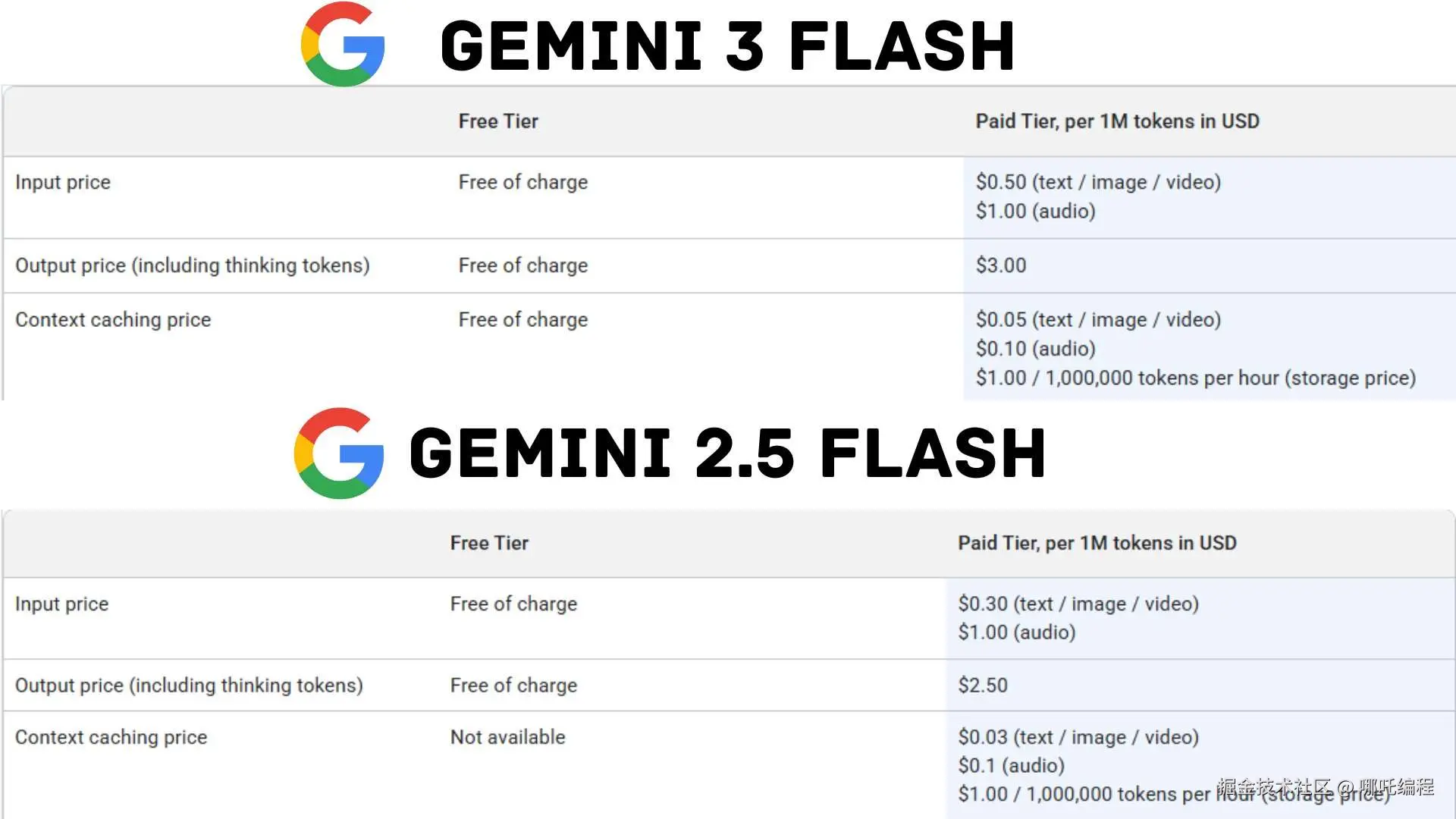
Task: Click Paid Tier header in Gemini 3 table
Action: [1116, 121]
